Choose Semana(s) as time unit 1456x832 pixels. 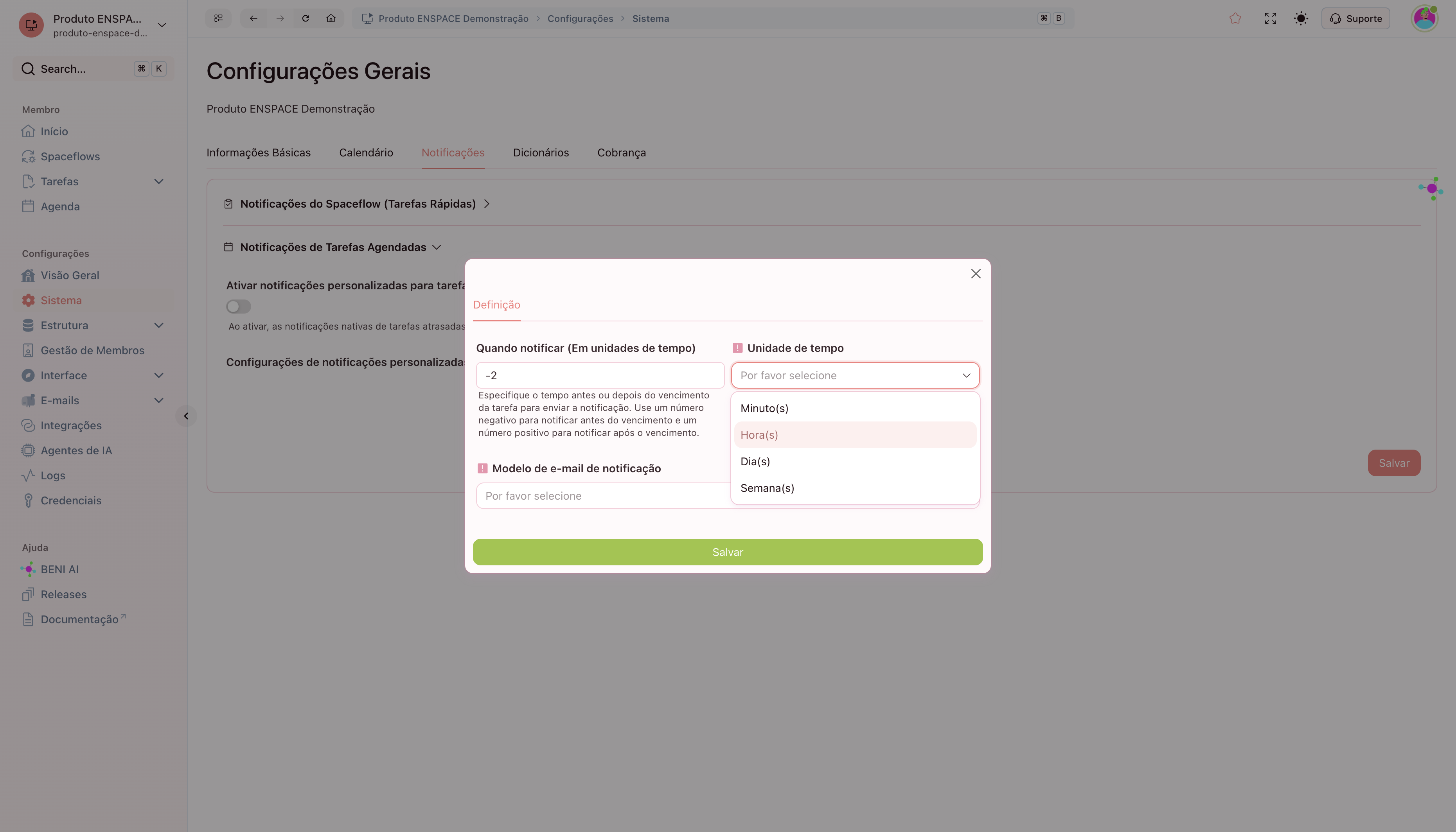coord(855,488)
